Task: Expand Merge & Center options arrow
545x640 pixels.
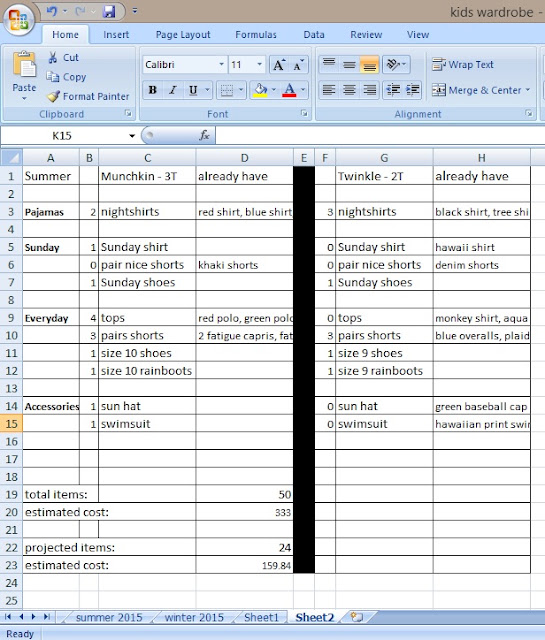Action: point(527,90)
